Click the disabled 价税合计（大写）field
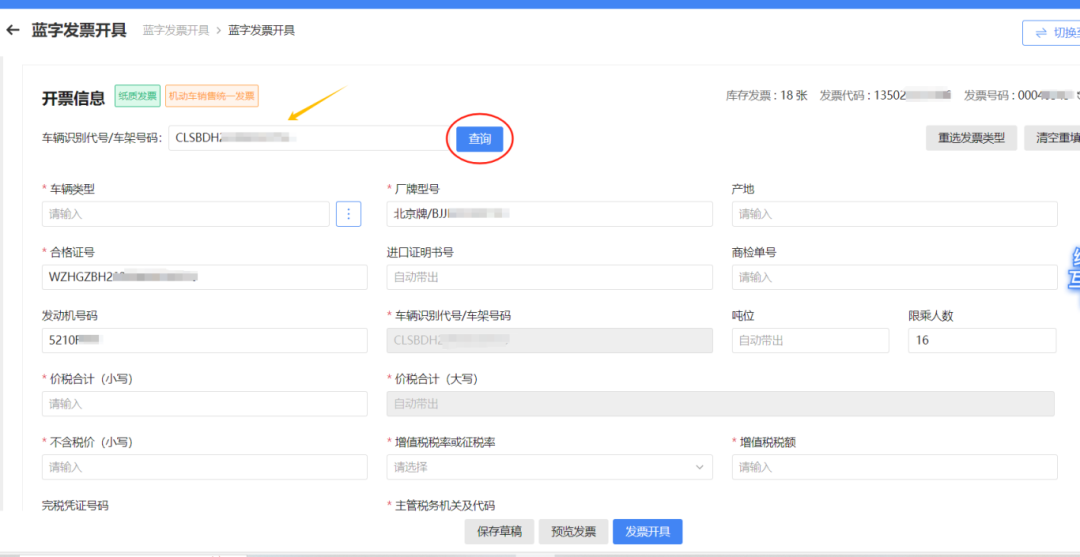This screenshot has width=1080, height=557. click(x=720, y=403)
